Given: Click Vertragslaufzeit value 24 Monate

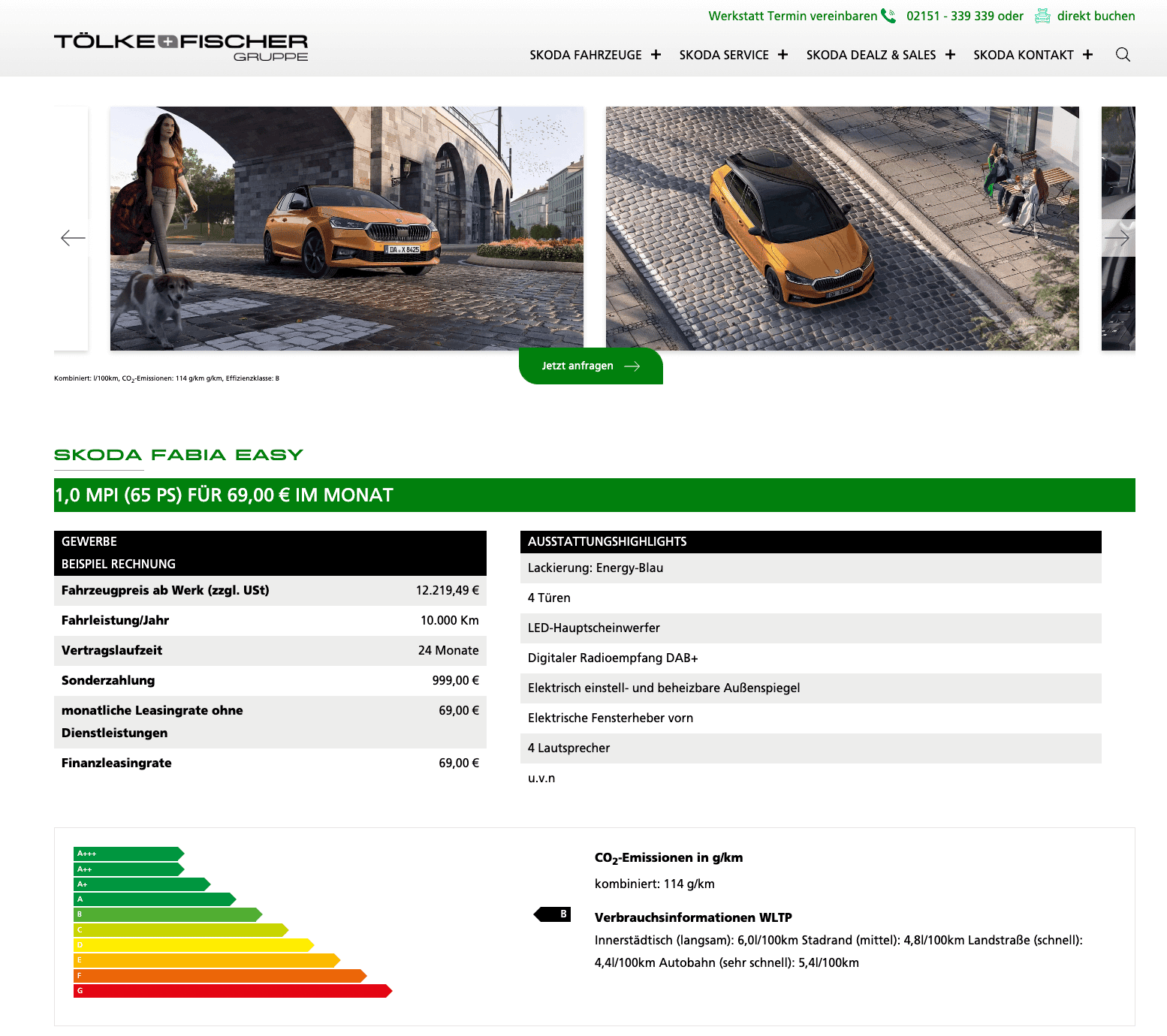Looking at the screenshot, I should pos(448,650).
